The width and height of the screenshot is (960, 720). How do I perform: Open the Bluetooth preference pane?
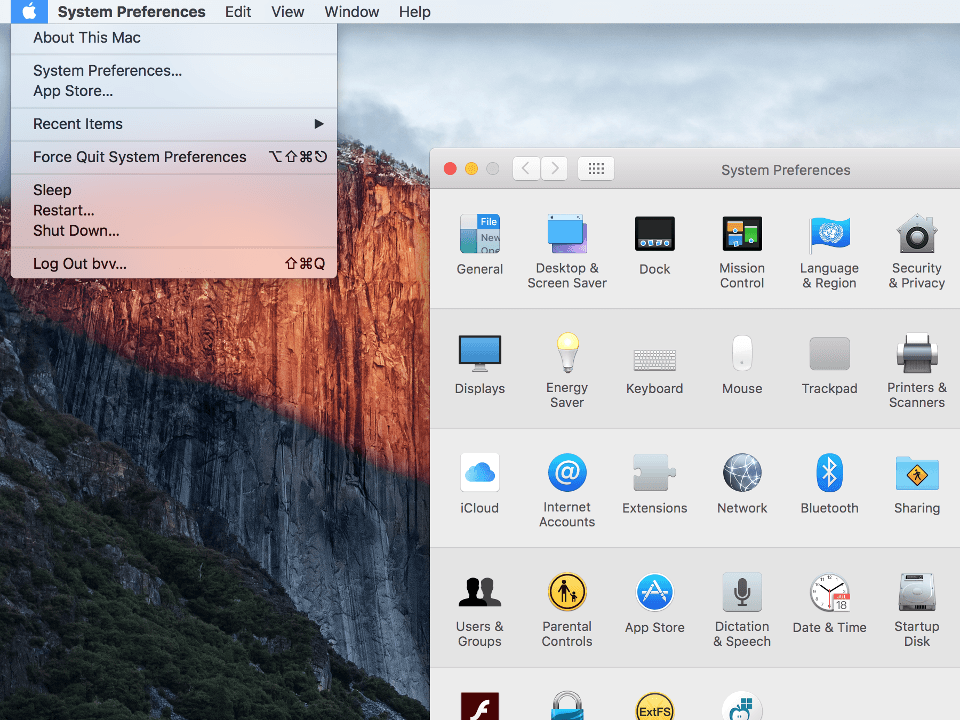[829, 480]
